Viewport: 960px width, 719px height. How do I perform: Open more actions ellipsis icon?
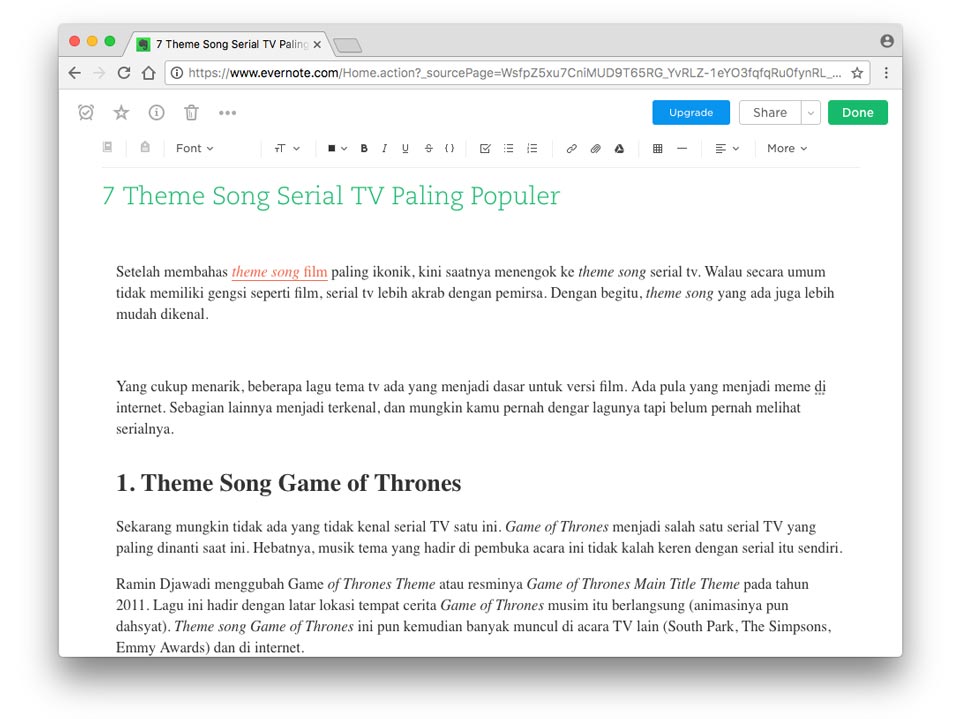pos(228,113)
